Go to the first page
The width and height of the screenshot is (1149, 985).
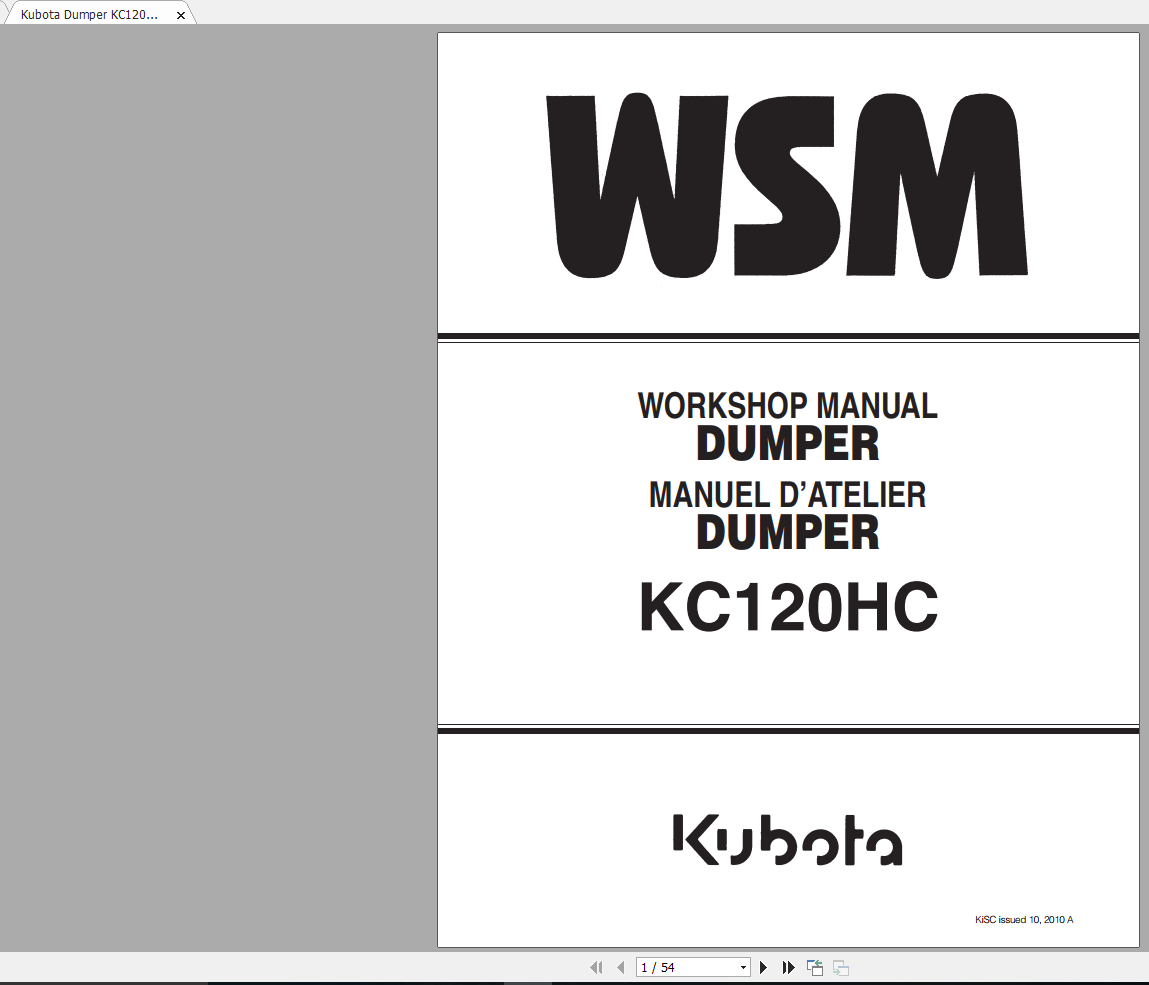pos(596,967)
